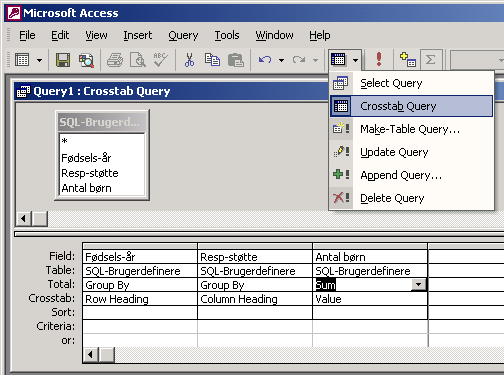Open the Help menu

coord(320,35)
